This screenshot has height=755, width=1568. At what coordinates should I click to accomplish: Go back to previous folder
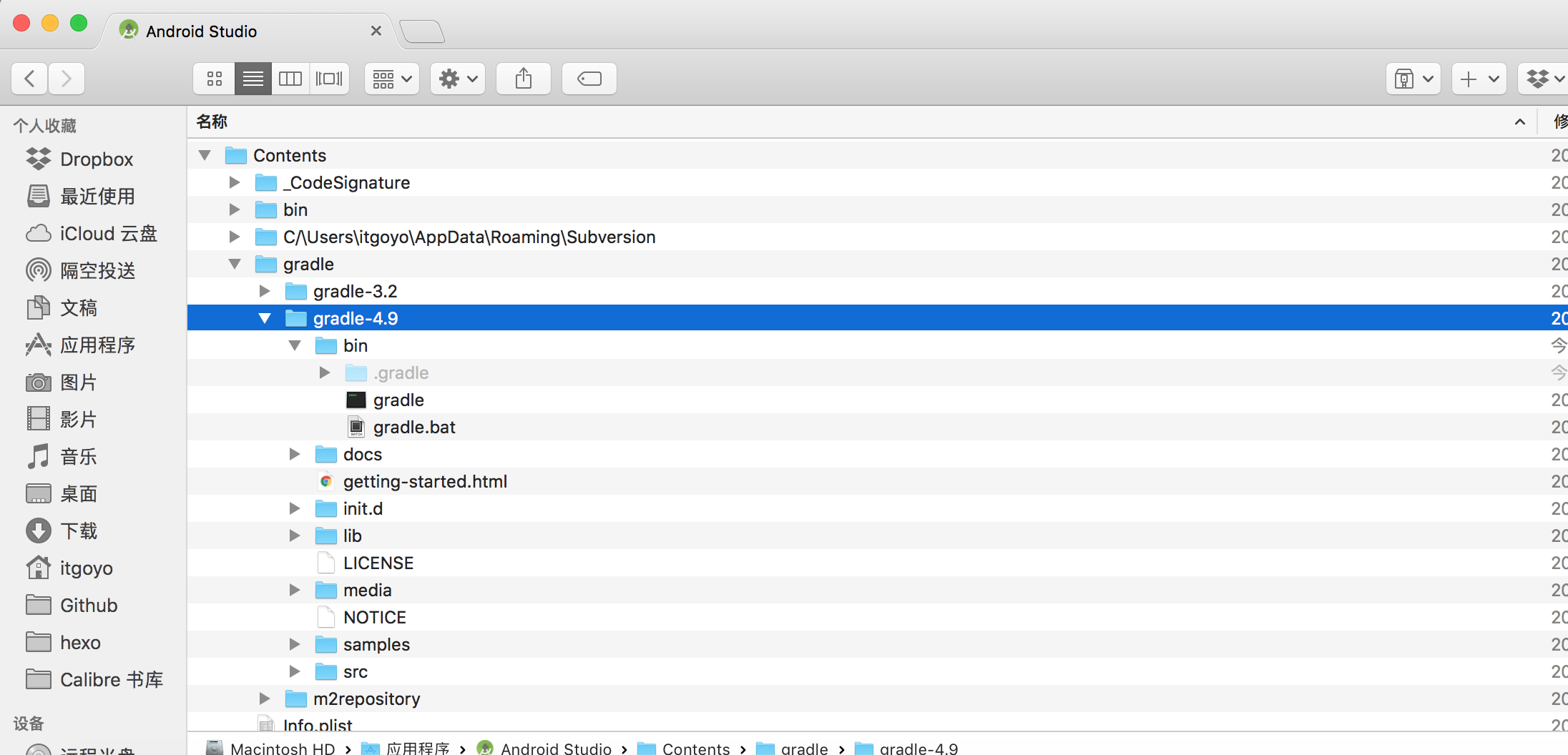(x=29, y=79)
